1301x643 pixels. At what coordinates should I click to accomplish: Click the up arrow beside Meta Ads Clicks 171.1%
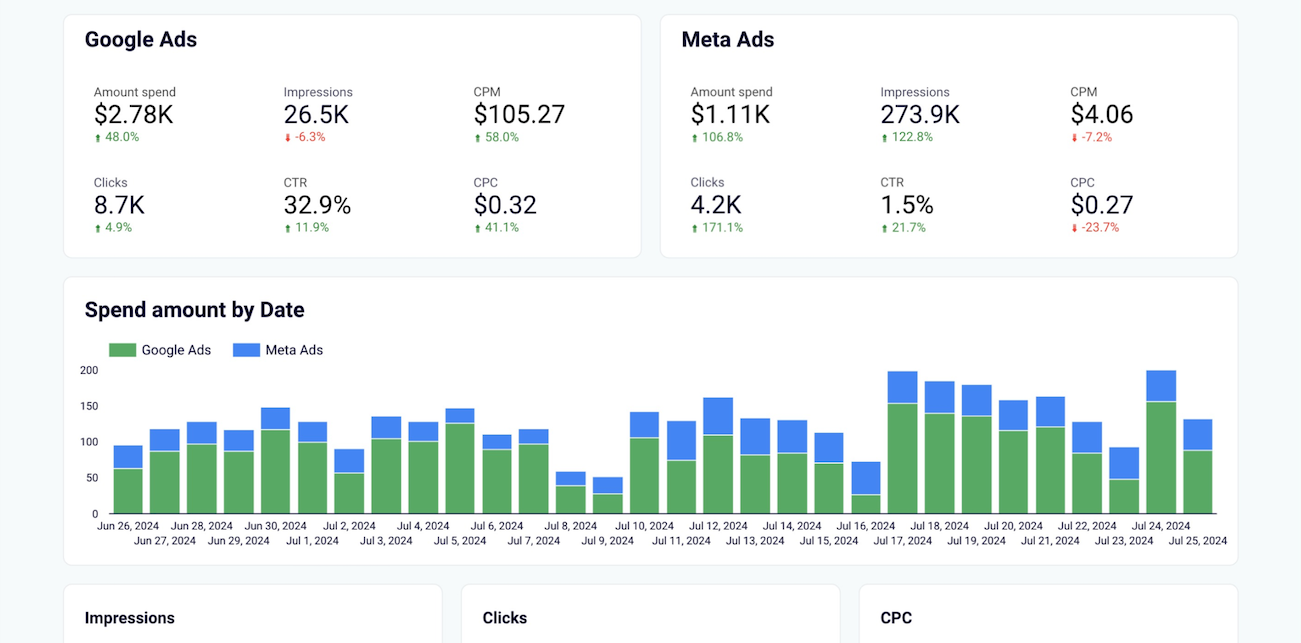(x=695, y=228)
